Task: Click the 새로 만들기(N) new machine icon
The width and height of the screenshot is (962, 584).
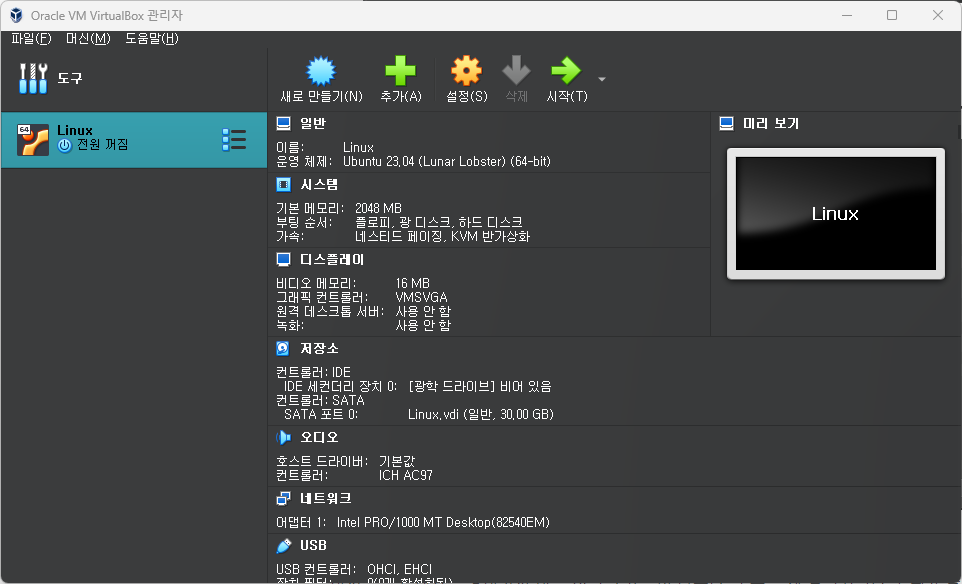Action: [321, 71]
